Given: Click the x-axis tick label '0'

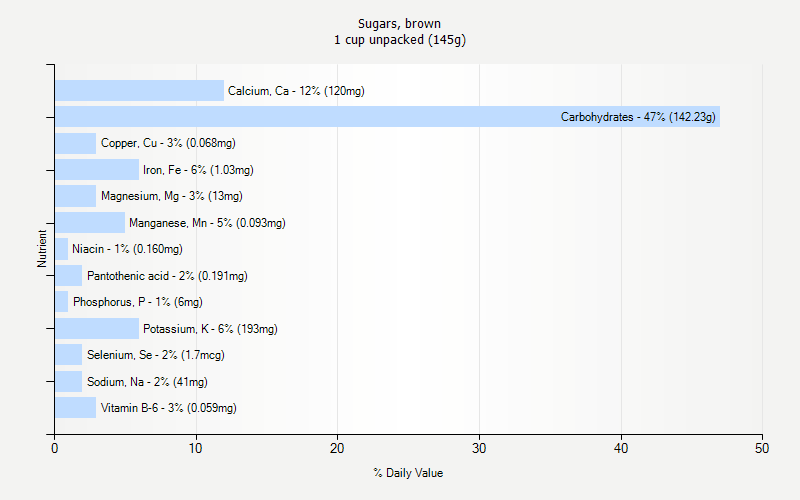Looking at the screenshot, I should pyautogui.click(x=55, y=448).
